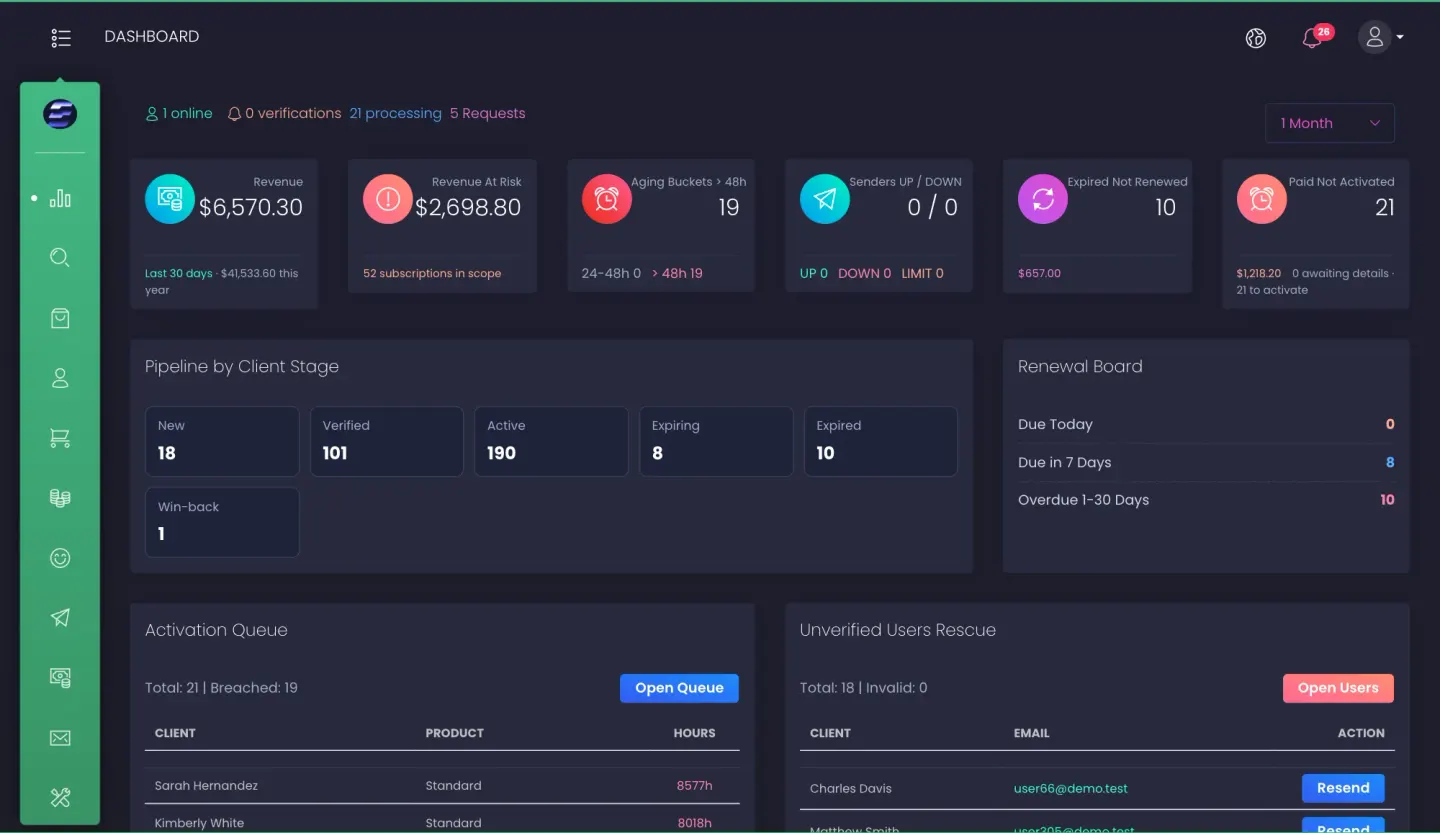
Task: Open the shopping bag sidebar icon
Action: (60, 318)
